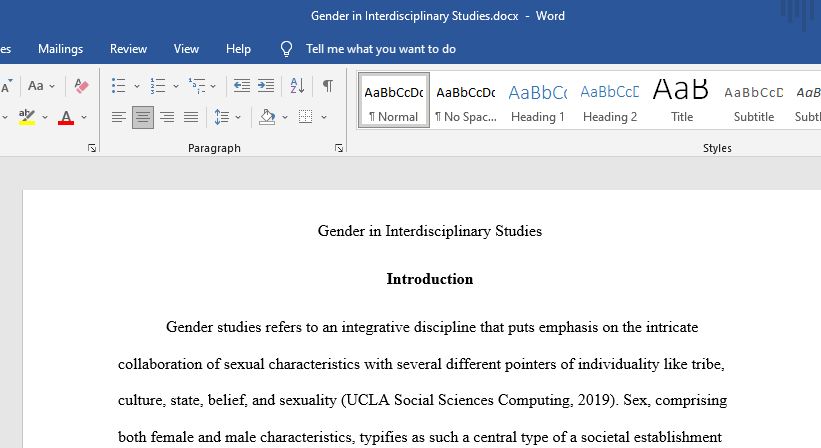The height and width of the screenshot is (448, 821).
Task: Open the line spacing dropdown arrow
Action: point(238,117)
